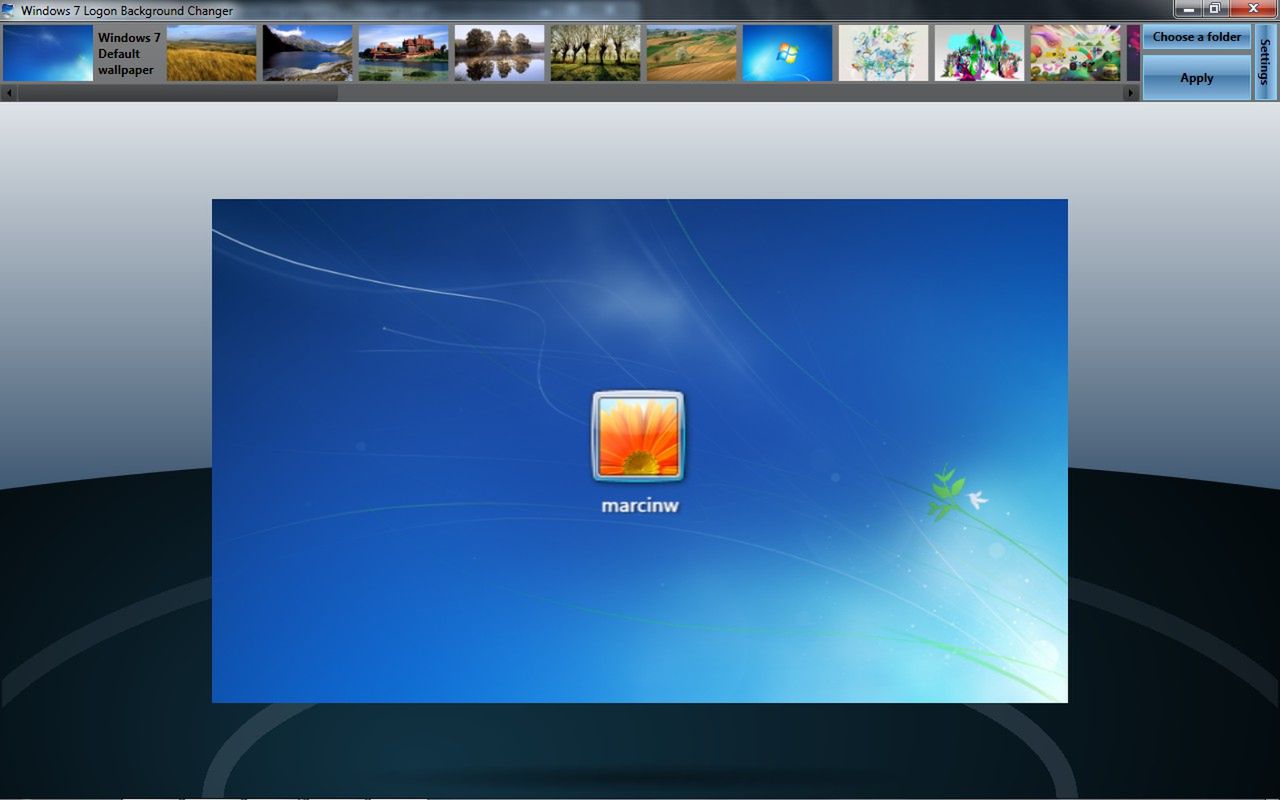The height and width of the screenshot is (800, 1280).
Task: Choose the blue Windows logo wallpaper thumbnail
Action: (787, 53)
